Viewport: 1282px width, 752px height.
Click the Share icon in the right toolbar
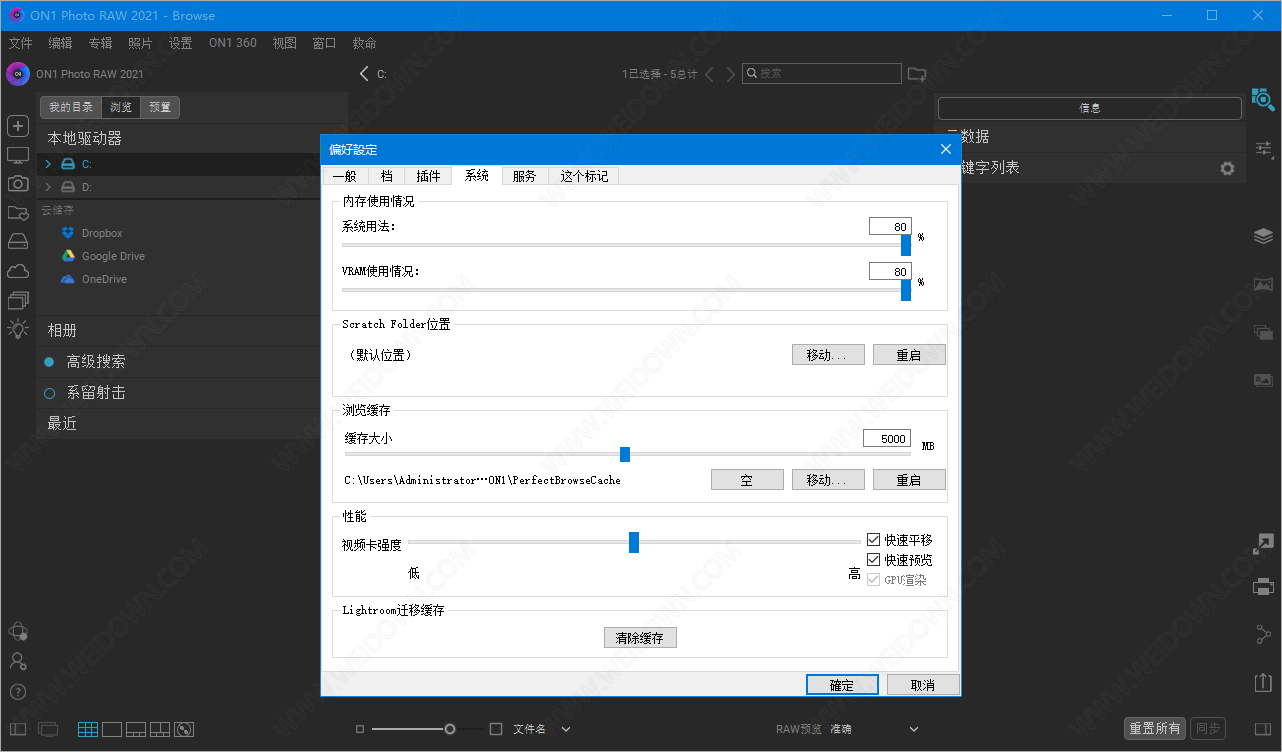pyautogui.click(x=1263, y=634)
